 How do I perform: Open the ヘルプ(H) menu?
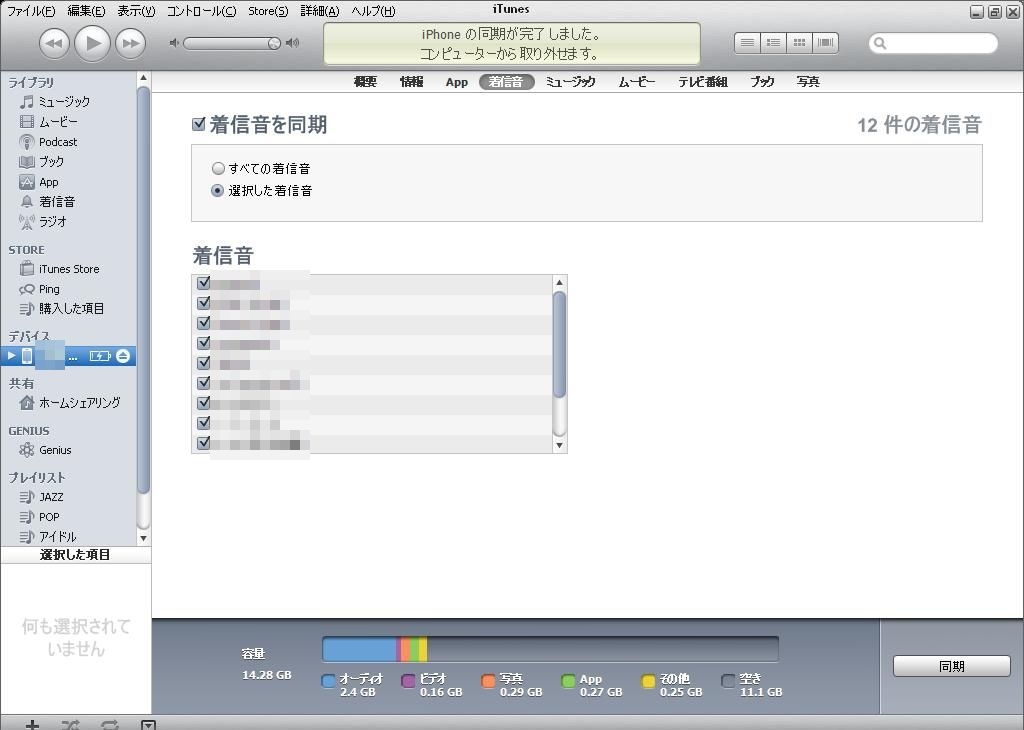(x=374, y=11)
